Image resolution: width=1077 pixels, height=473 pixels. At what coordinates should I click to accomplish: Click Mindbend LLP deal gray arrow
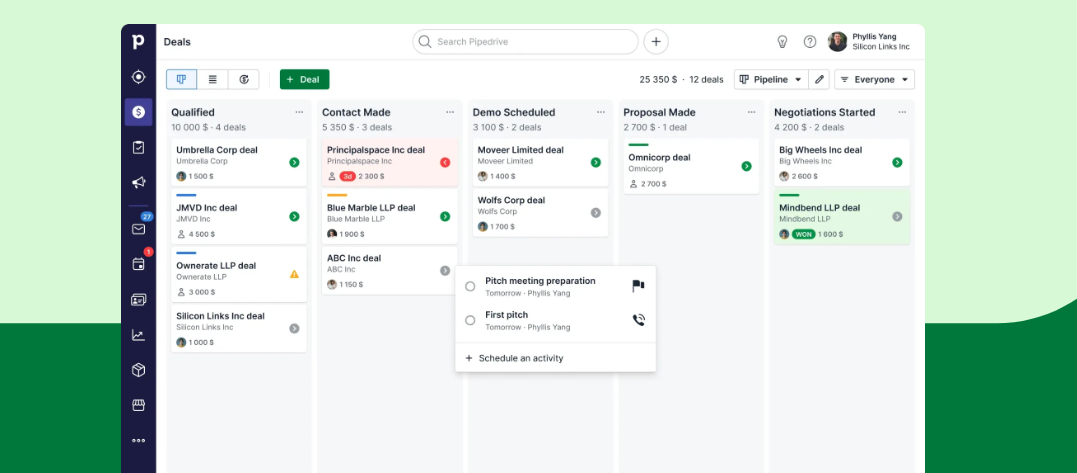tap(897, 216)
